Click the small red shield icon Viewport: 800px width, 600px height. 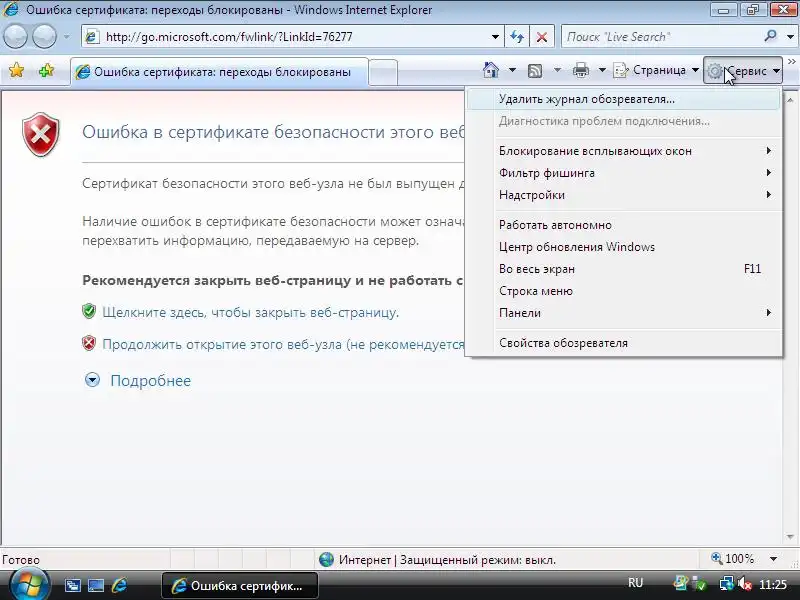(x=89, y=343)
